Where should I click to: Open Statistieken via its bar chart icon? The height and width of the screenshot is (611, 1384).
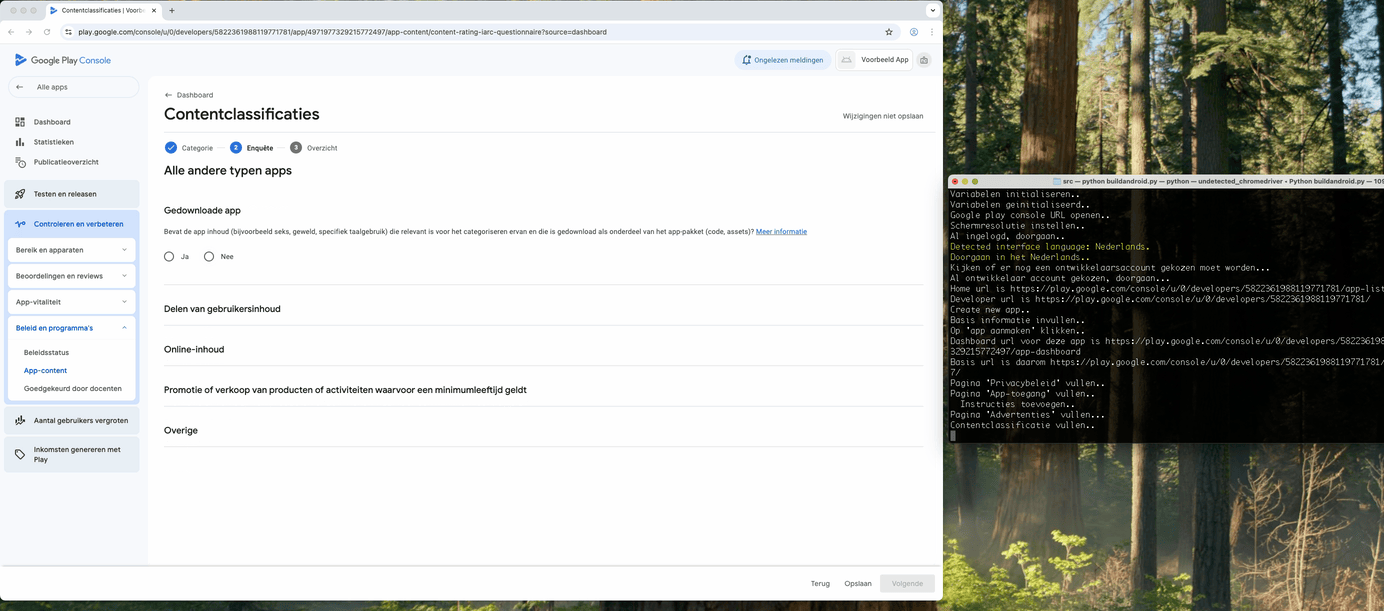(20, 142)
